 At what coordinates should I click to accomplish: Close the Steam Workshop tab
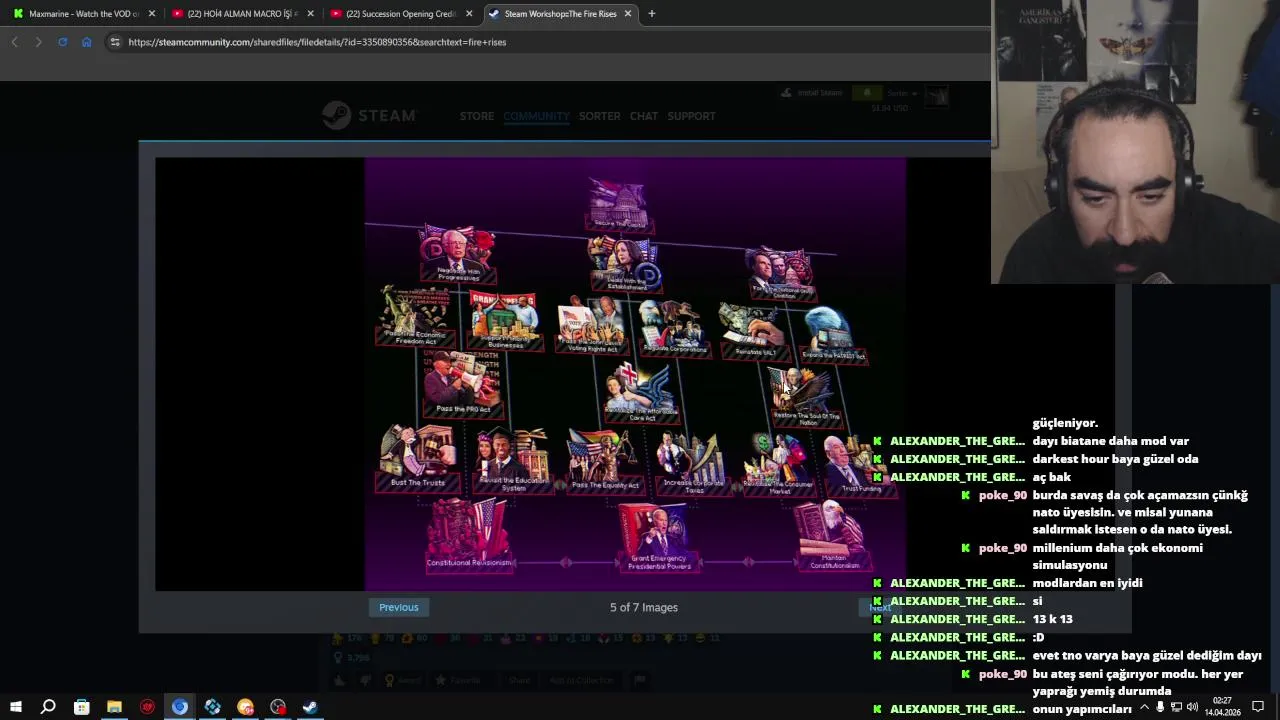pos(628,14)
